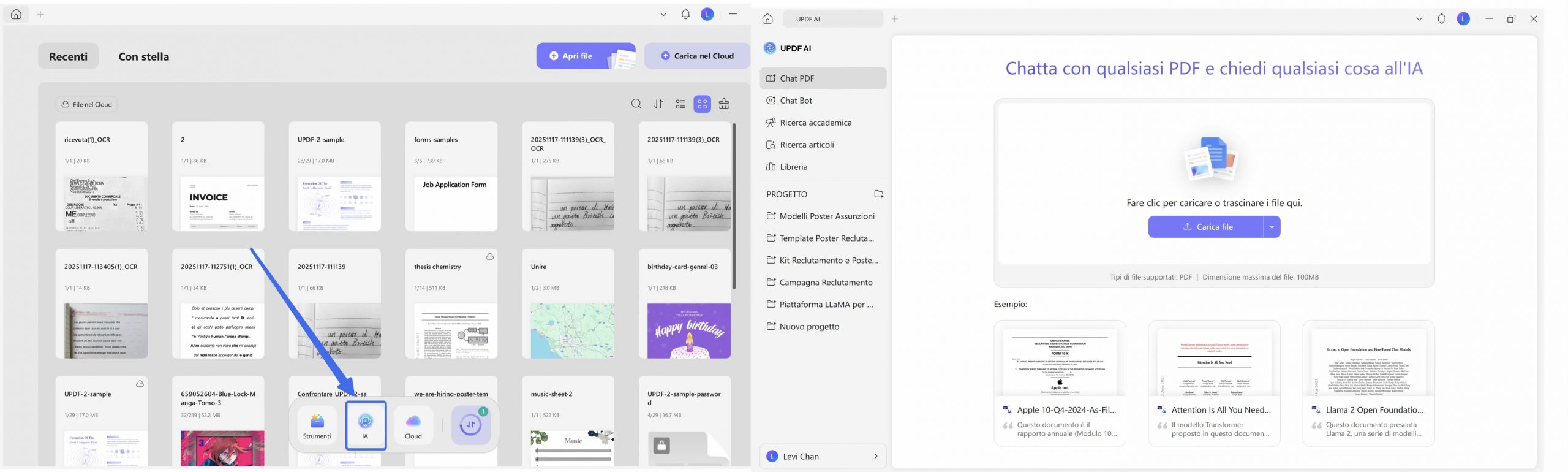The height and width of the screenshot is (472, 1568).
Task: Switch to the Recenti tab
Action: click(69, 56)
